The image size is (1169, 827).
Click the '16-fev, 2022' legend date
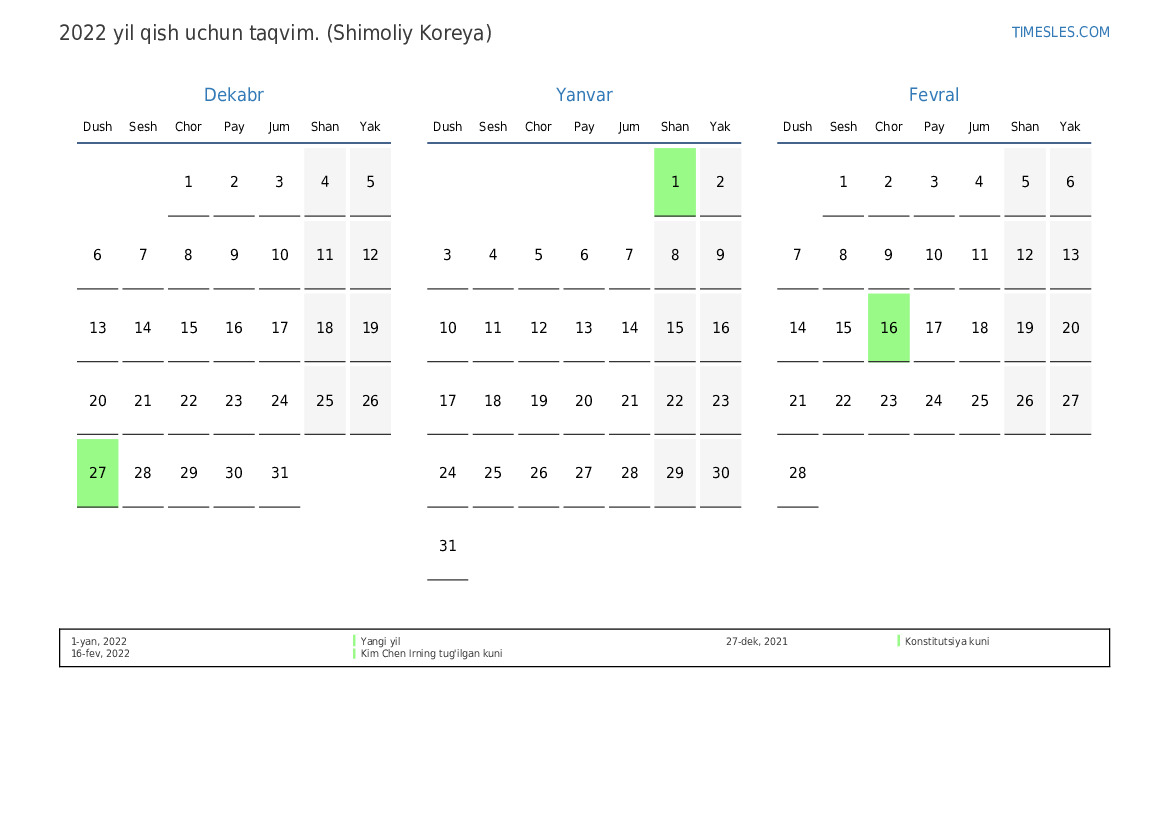coord(101,653)
